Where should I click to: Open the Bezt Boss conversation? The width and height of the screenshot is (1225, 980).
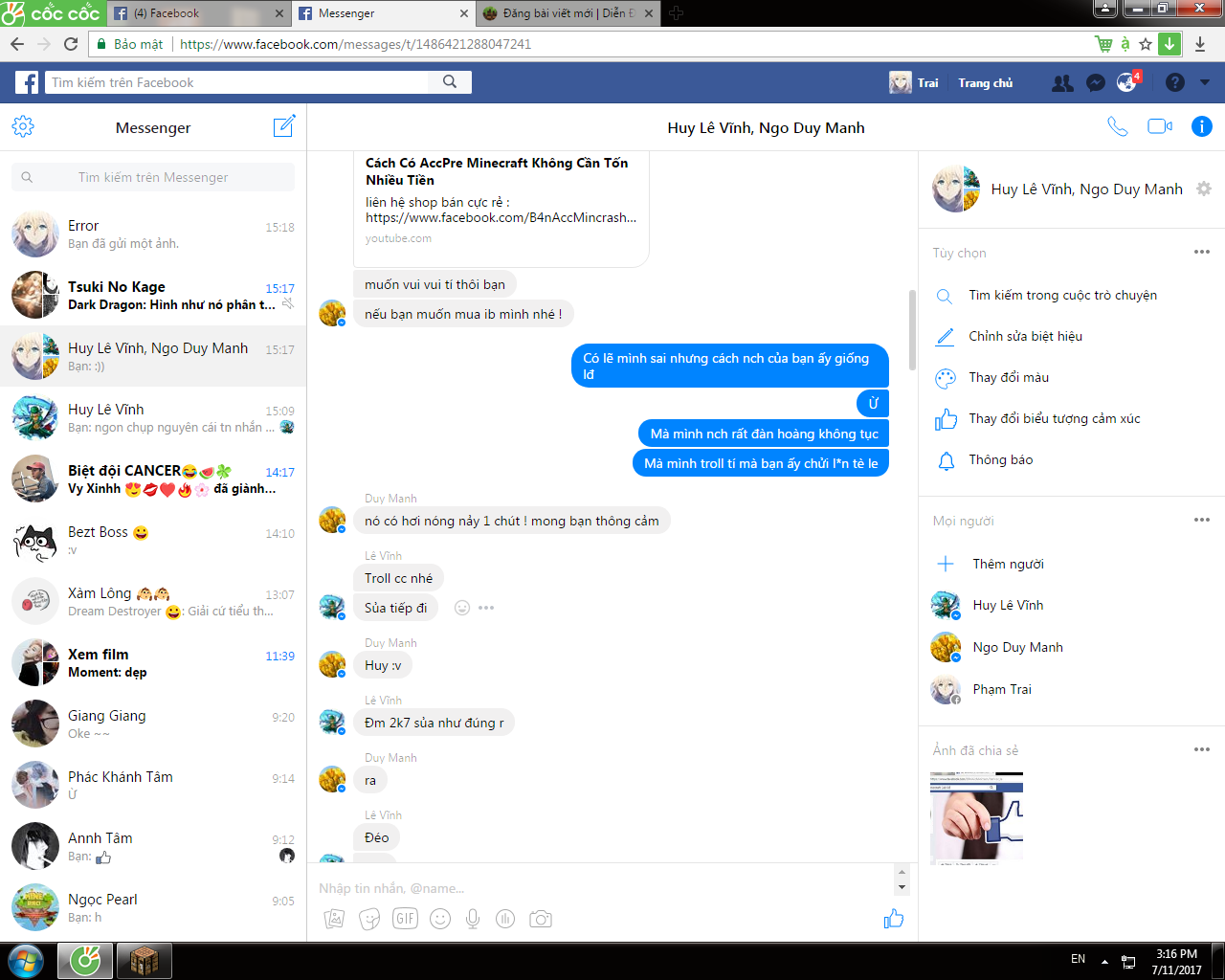153,541
